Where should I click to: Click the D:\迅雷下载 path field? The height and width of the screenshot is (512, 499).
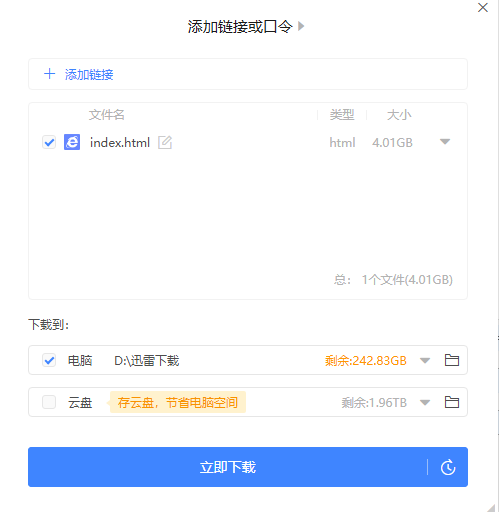click(147, 360)
